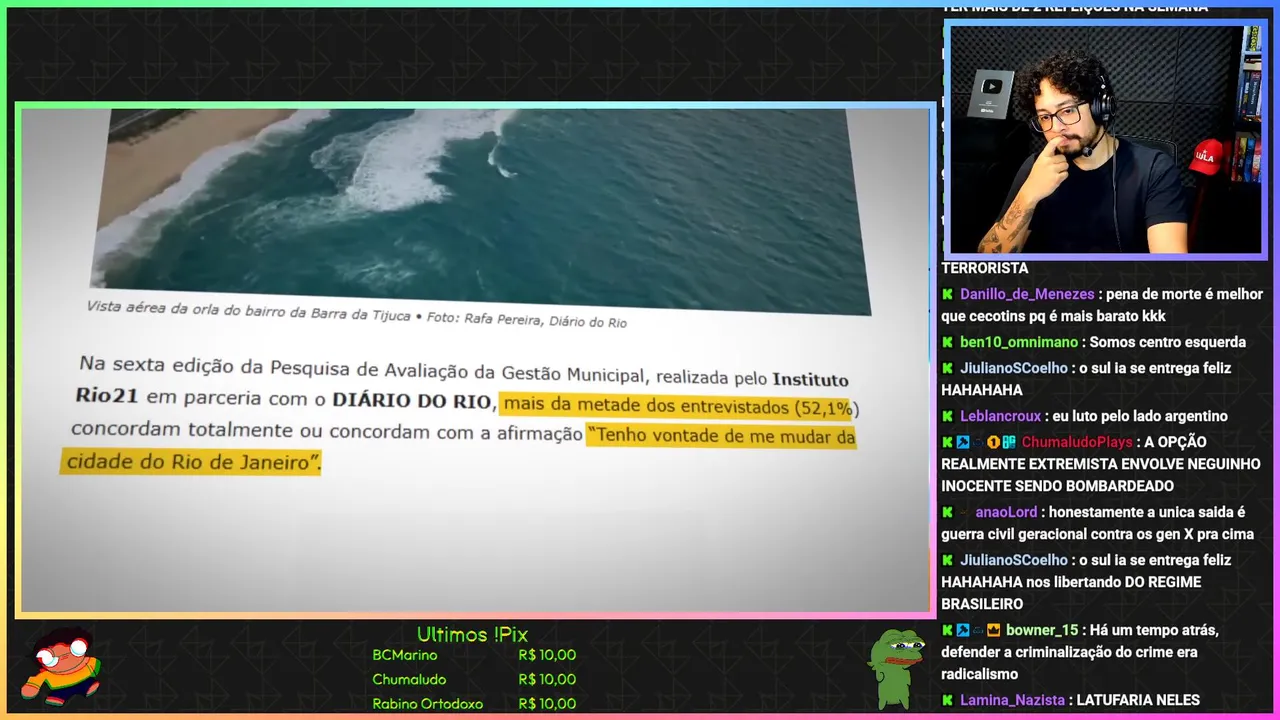Click bold 'DIÁRIO DO RIO' in article

[413, 400]
